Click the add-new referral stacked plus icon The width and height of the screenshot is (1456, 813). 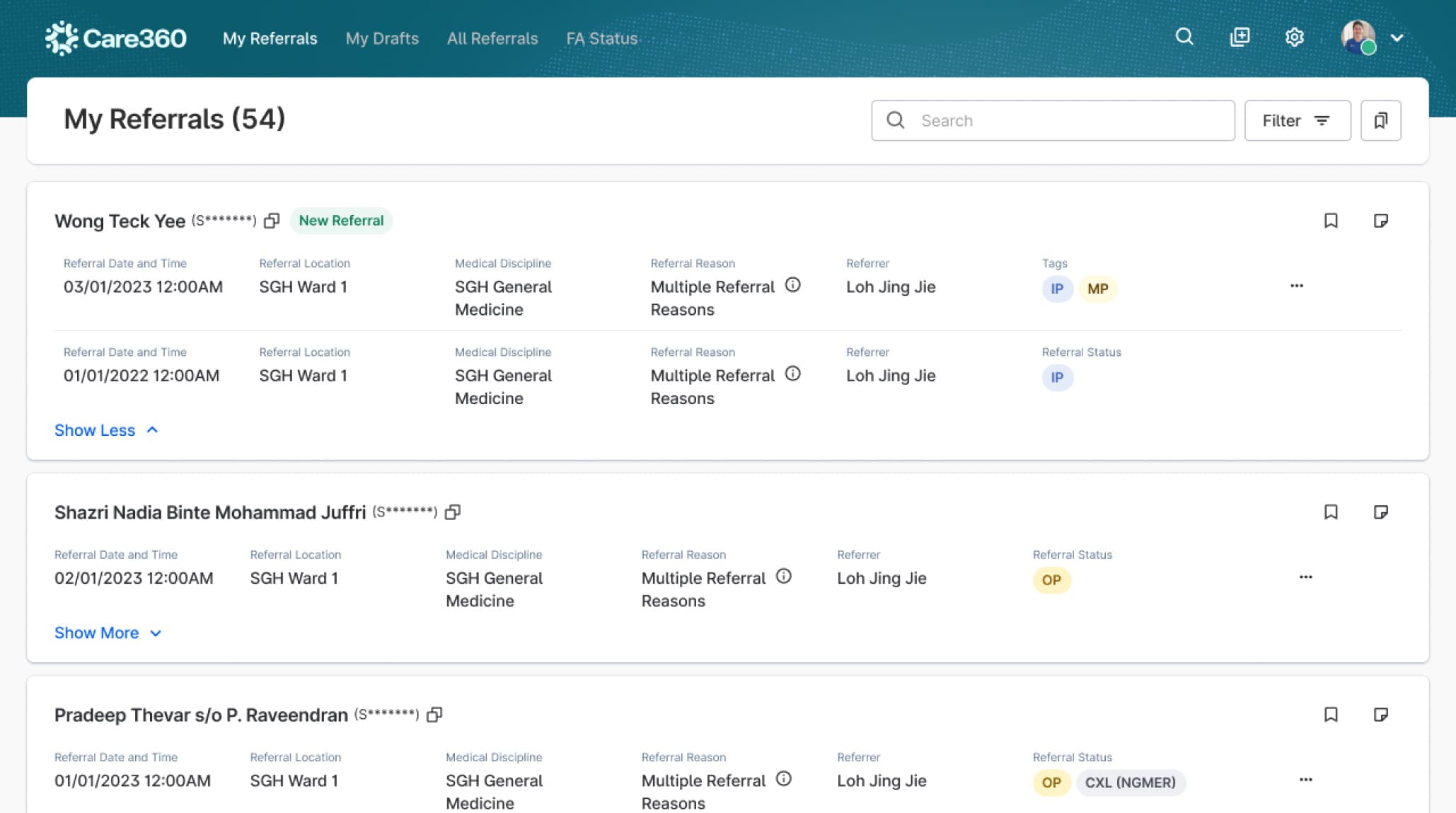[1240, 37]
